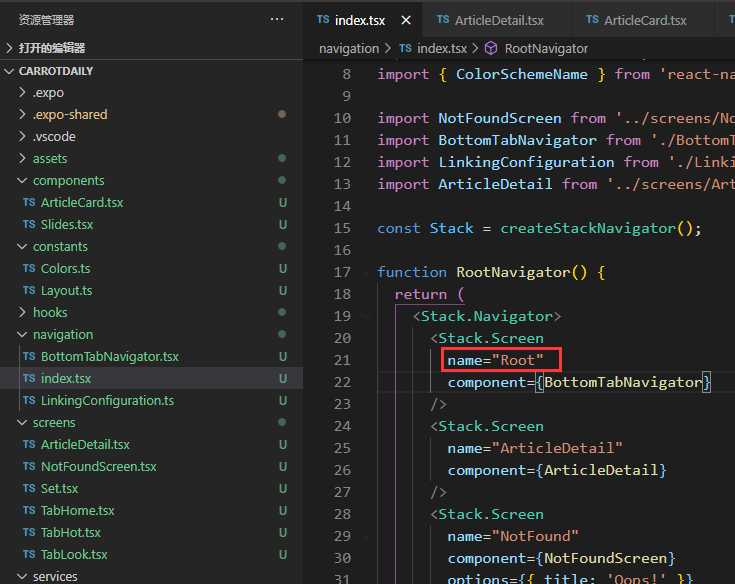Open Set.tsx file
This screenshot has height=584, width=735.
tap(59, 488)
